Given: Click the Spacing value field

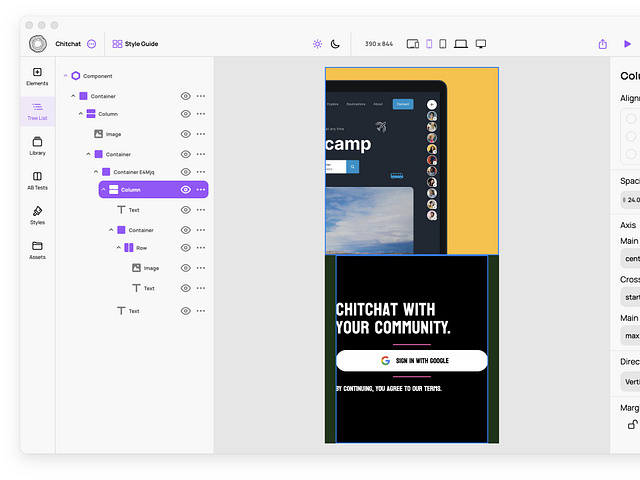Looking at the screenshot, I should coord(630,200).
